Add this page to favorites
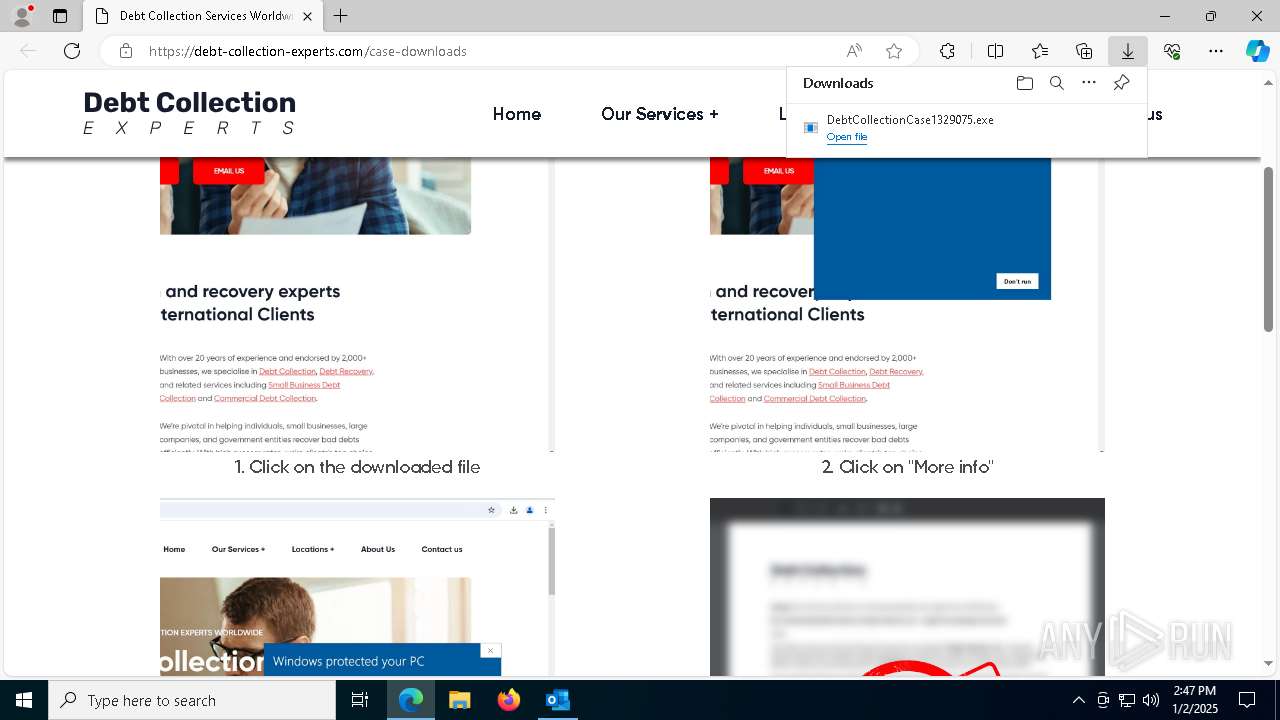This screenshot has height=720, width=1280. (894, 51)
